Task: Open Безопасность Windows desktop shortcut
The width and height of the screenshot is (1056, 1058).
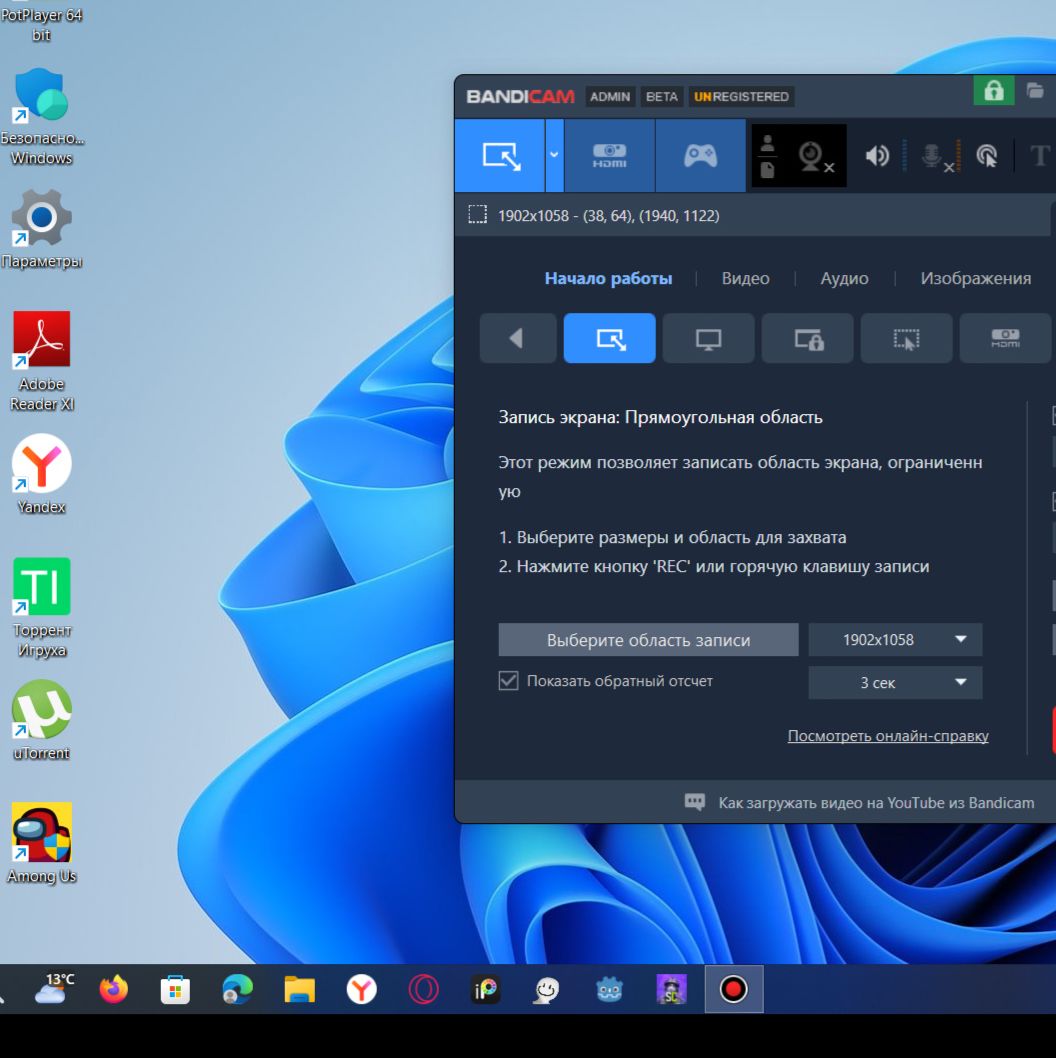Action: point(42,117)
